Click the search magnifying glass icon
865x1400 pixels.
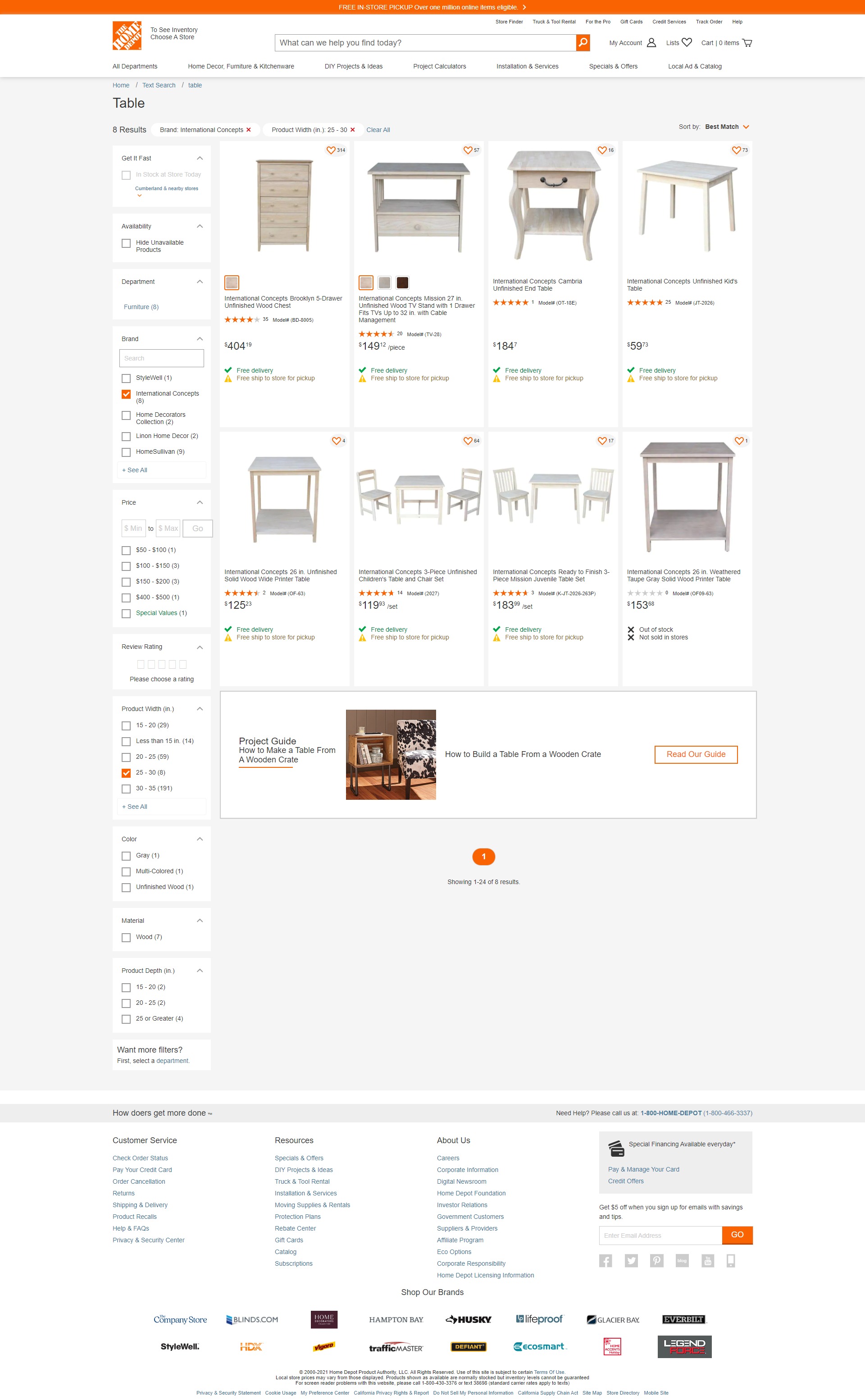[x=583, y=42]
